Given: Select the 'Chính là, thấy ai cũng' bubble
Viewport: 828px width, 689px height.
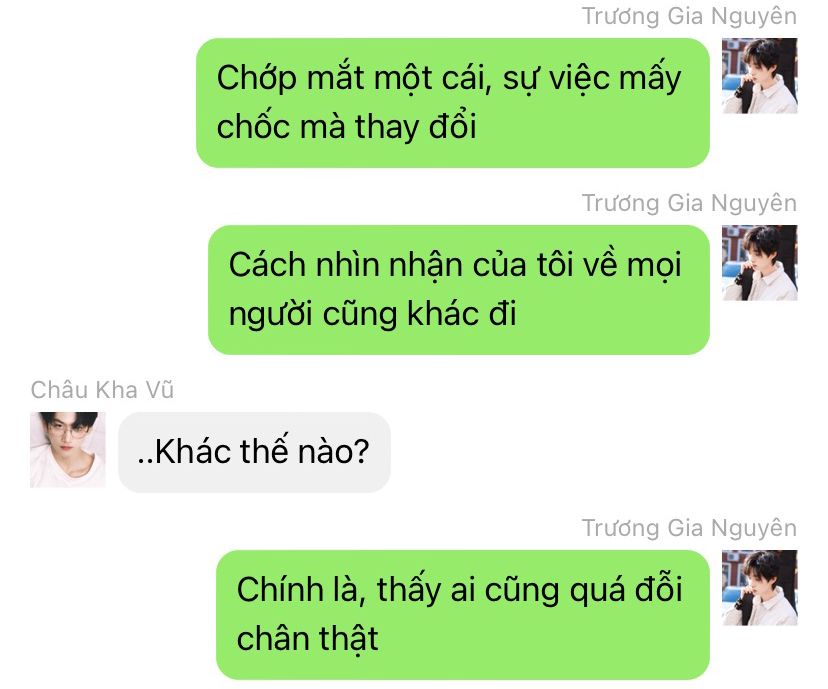Looking at the screenshot, I should pos(463,615).
